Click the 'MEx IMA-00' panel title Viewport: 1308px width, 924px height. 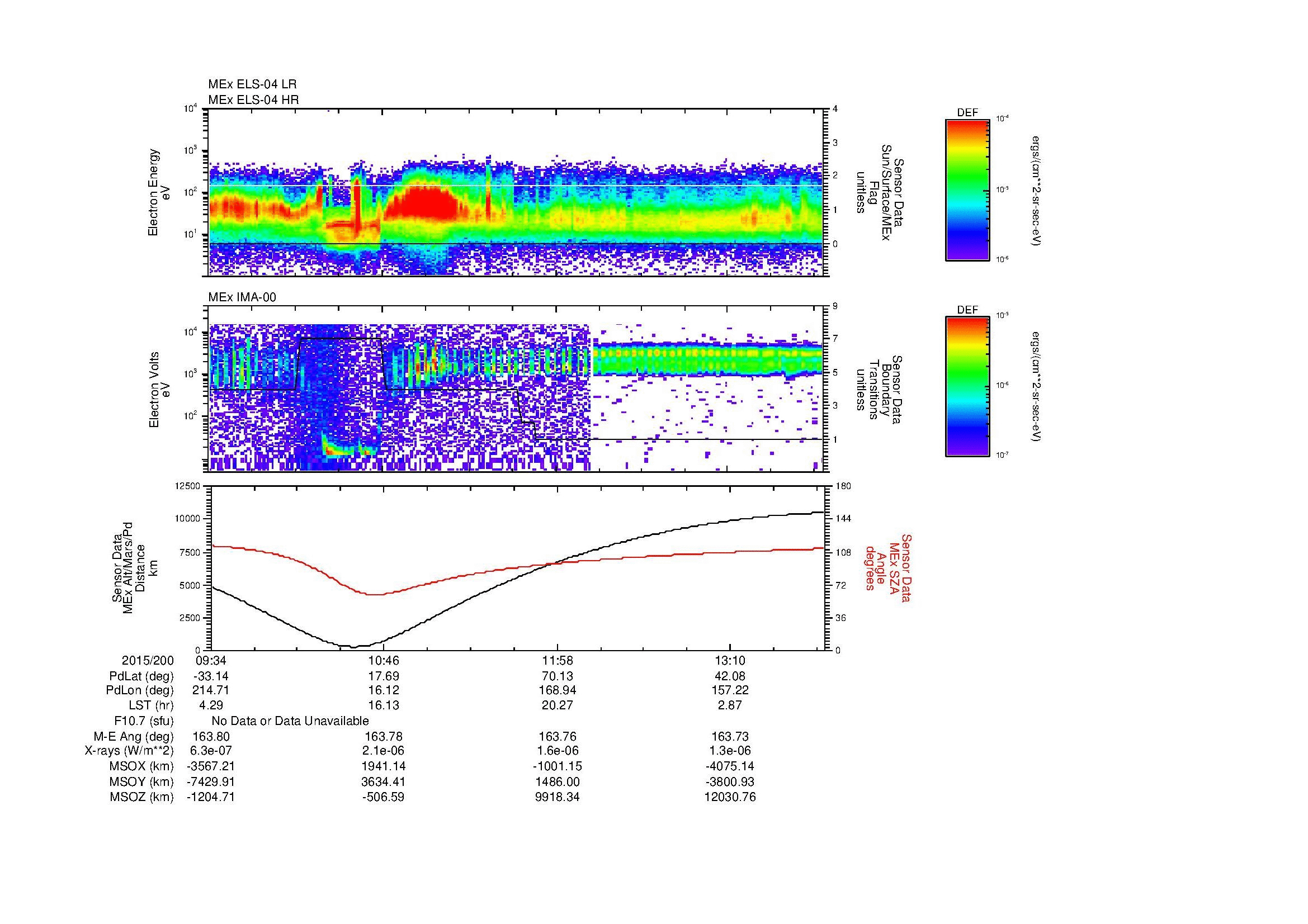[242, 297]
